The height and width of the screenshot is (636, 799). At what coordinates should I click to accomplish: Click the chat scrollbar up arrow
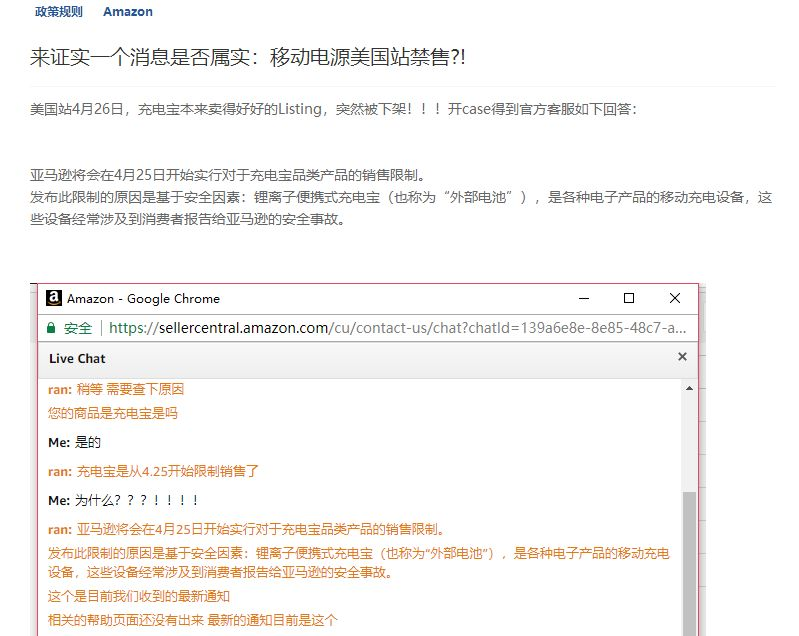tap(689, 388)
